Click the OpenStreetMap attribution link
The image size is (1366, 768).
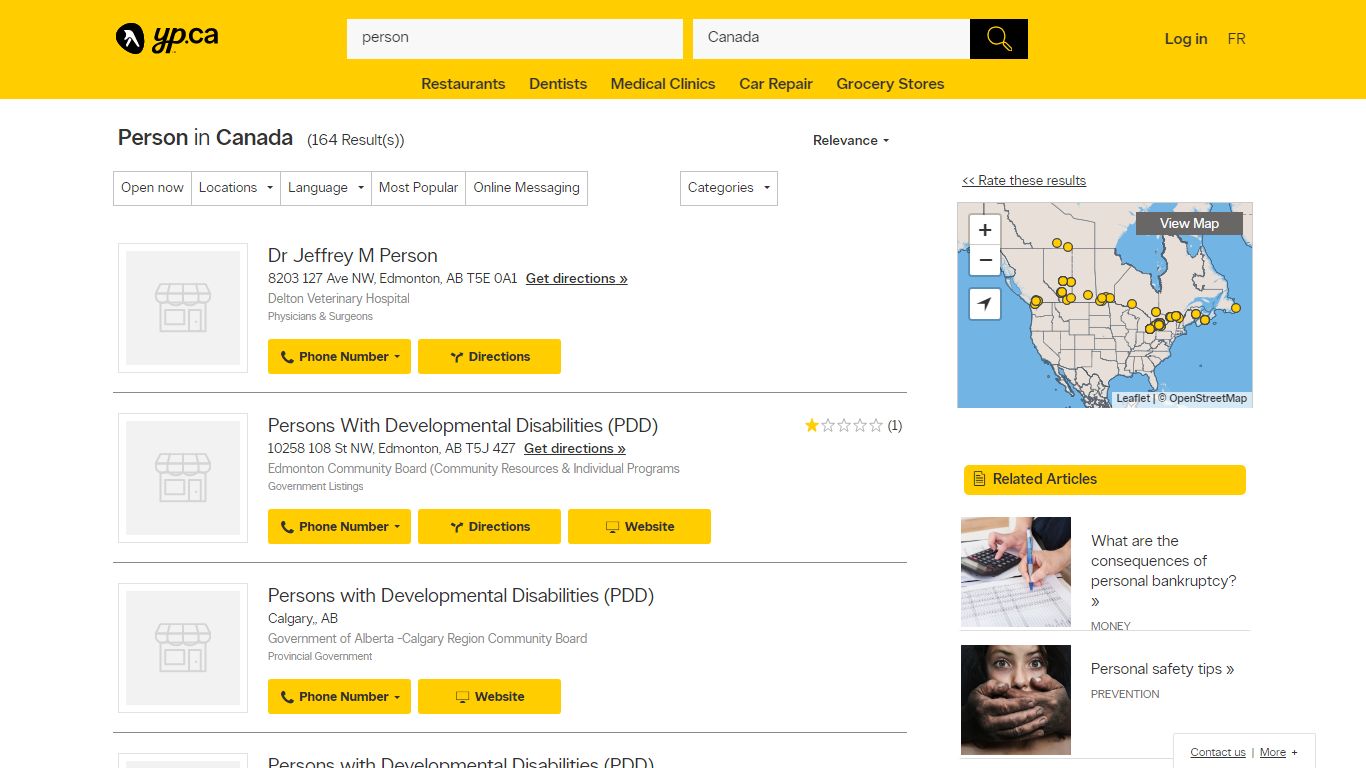pyautogui.click(x=1208, y=398)
